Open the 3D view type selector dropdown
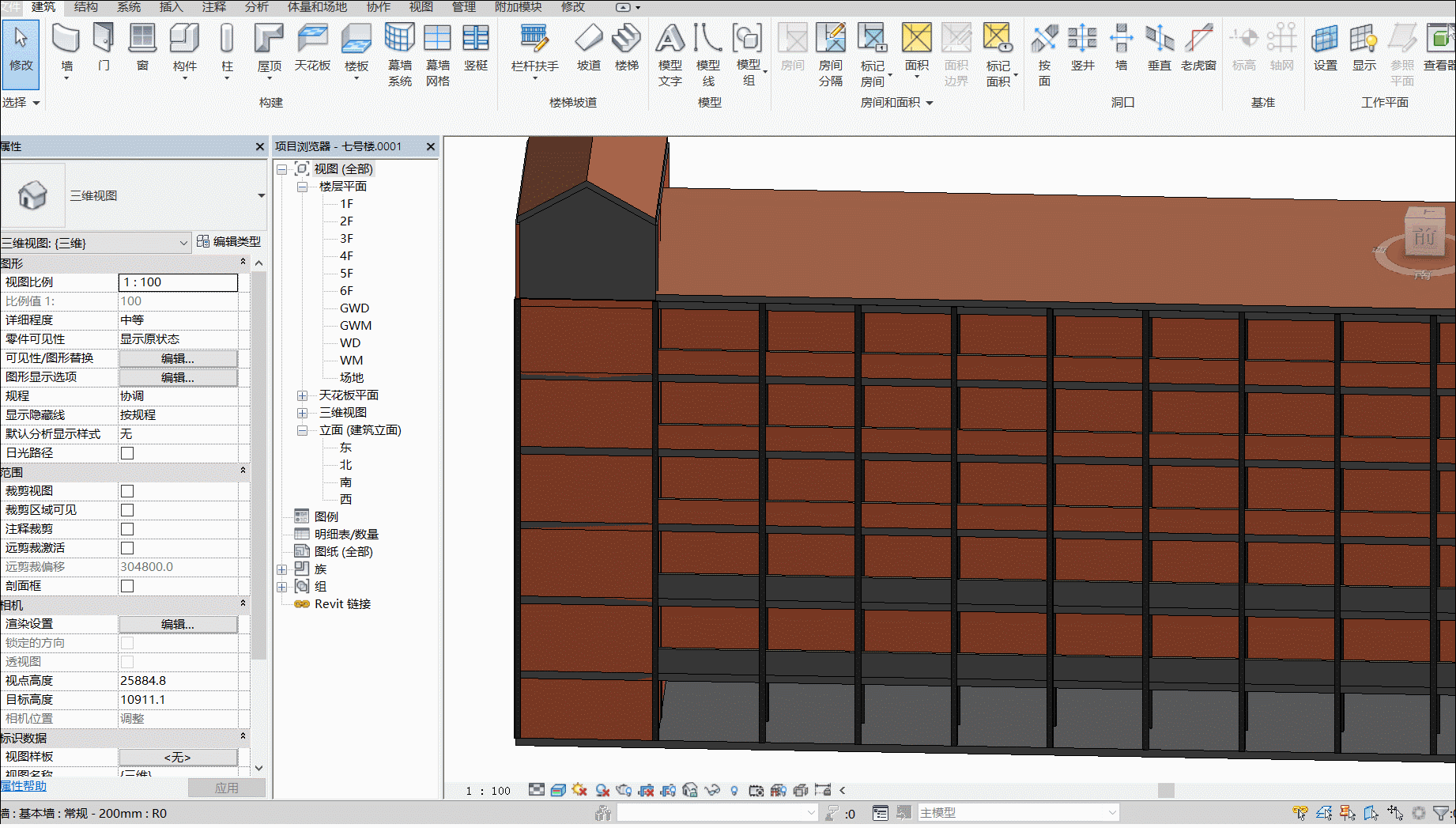 point(261,195)
